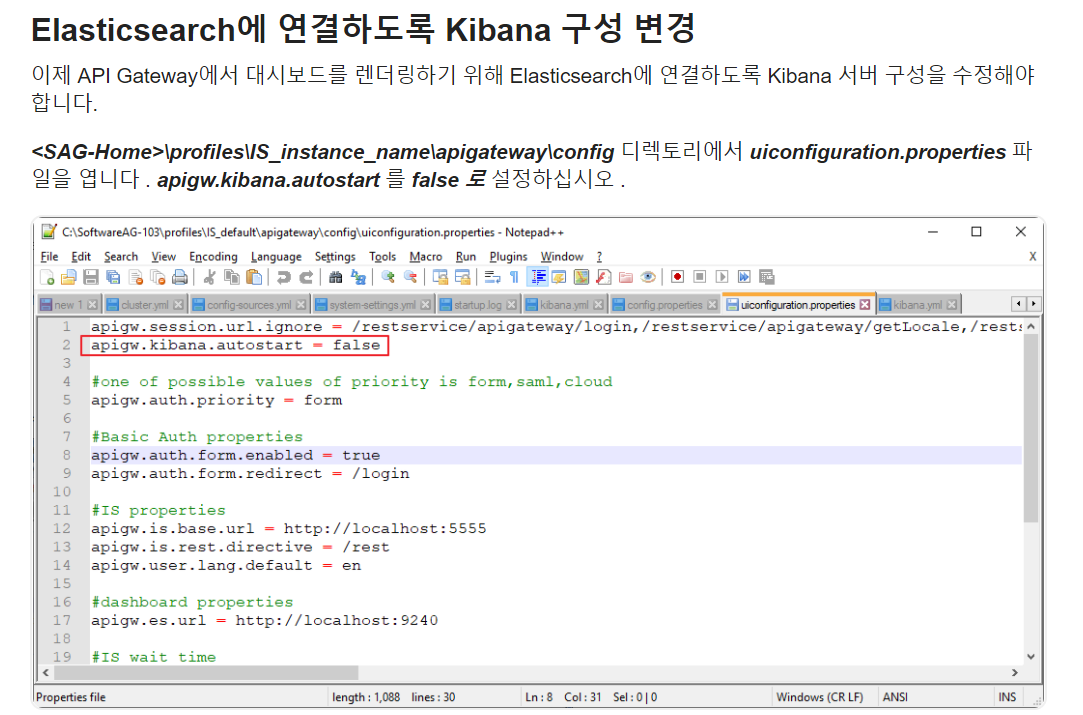This screenshot has height=715, width=1083.
Task: Close the uiconfiguration.properties tab
Action: pyautogui.click(x=865, y=304)
